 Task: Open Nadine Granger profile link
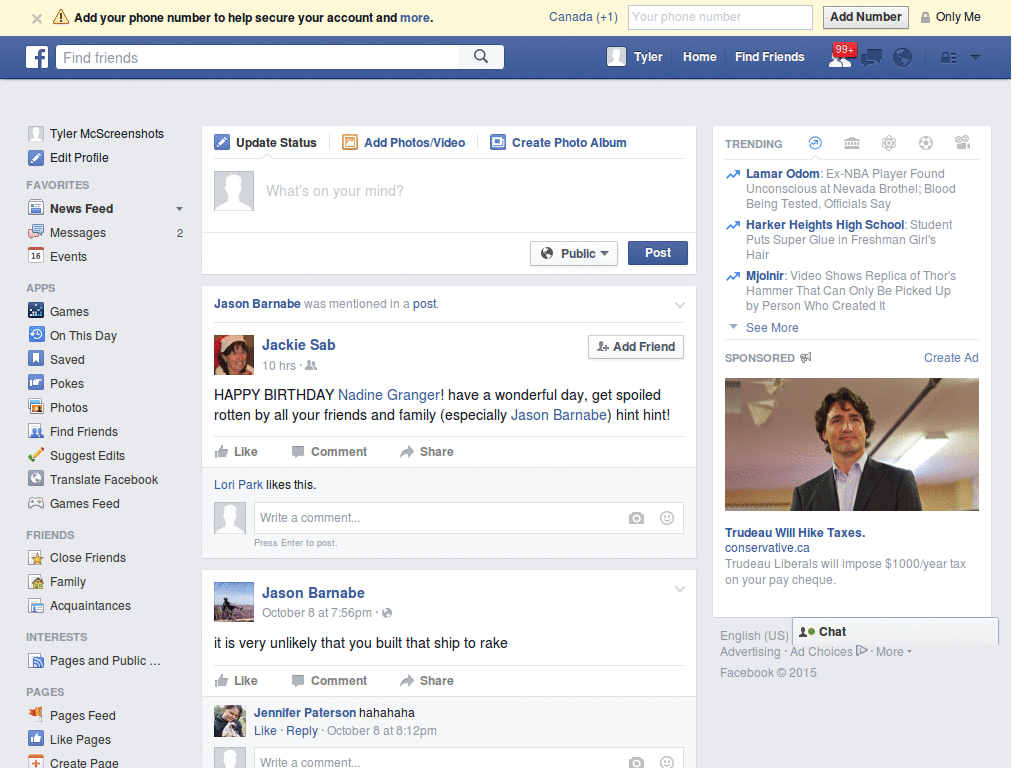pyautogui.click(x=389, y=395)
